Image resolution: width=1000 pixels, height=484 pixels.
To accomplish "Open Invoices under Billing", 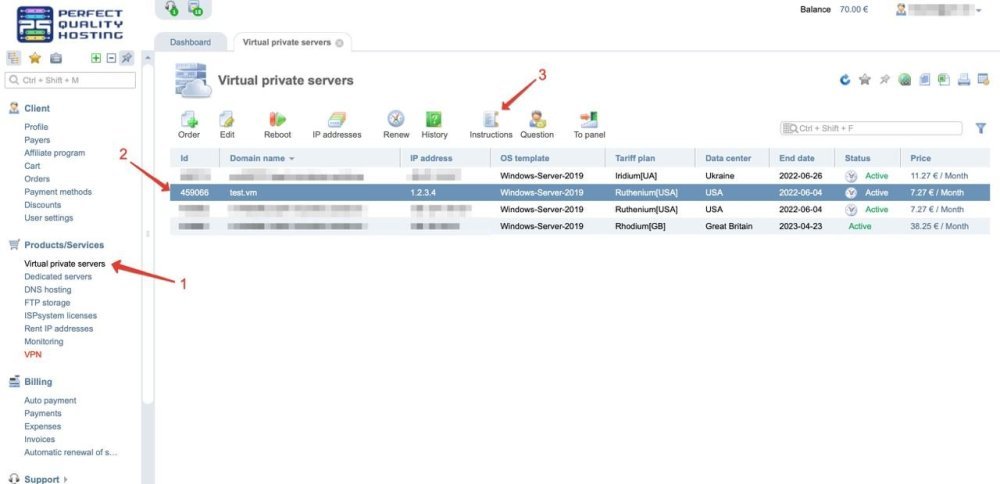I will [40, 439].
